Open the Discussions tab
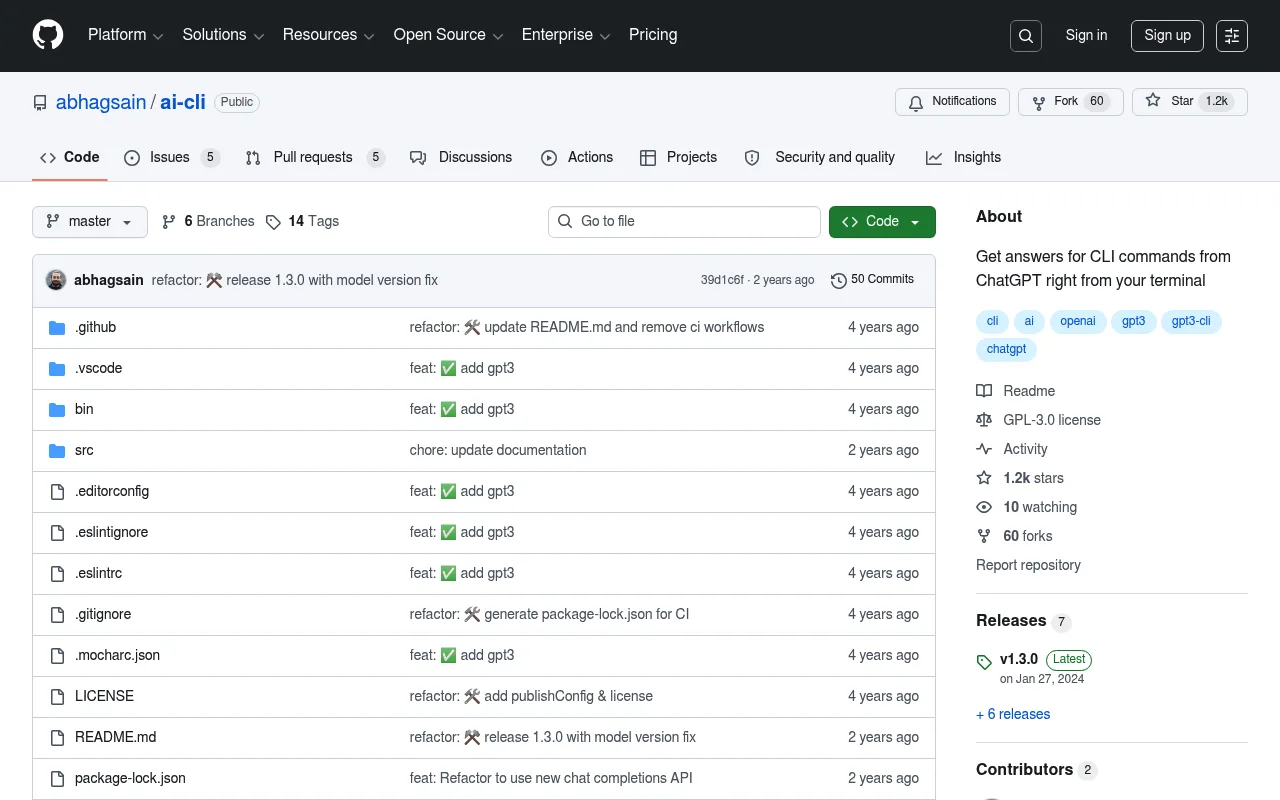 coord(461,157)
